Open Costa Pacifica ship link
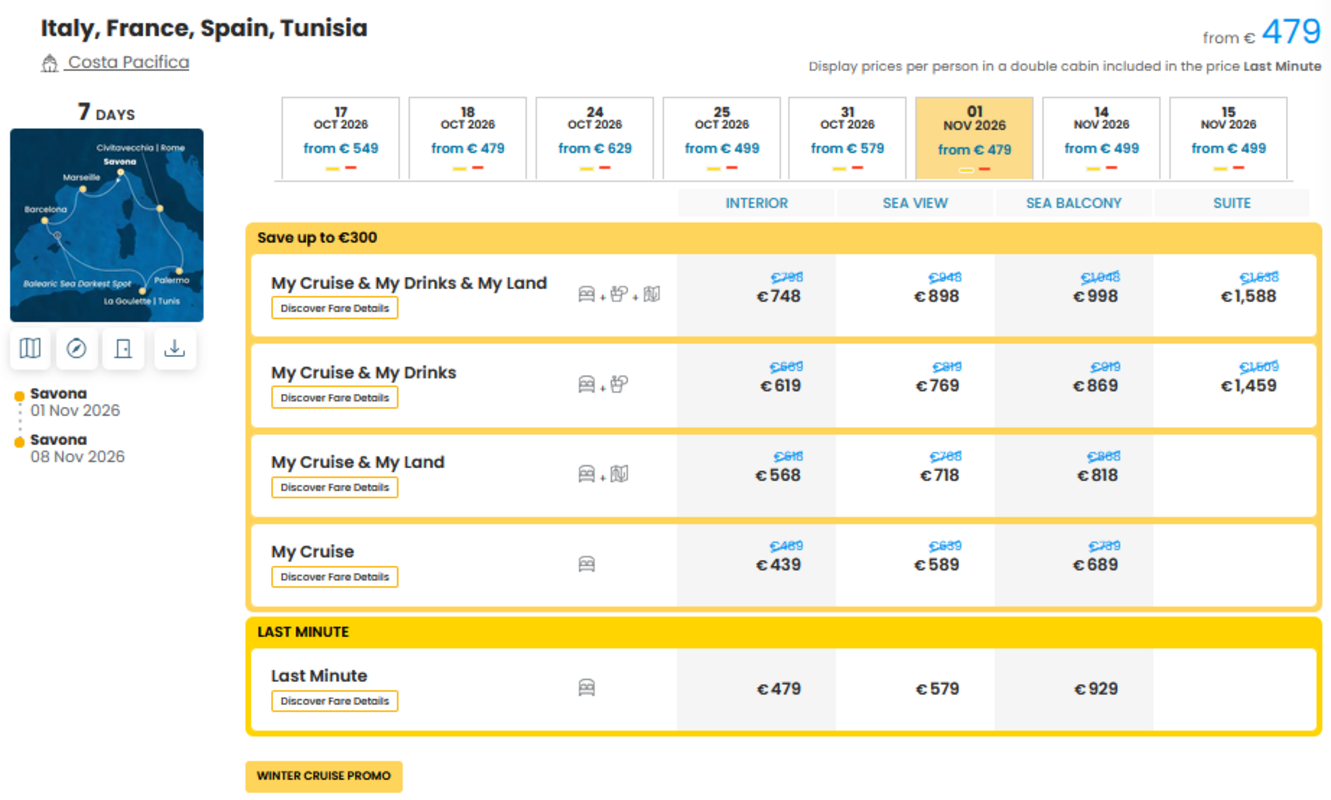Screen dimensions: 1331x800 128,62
